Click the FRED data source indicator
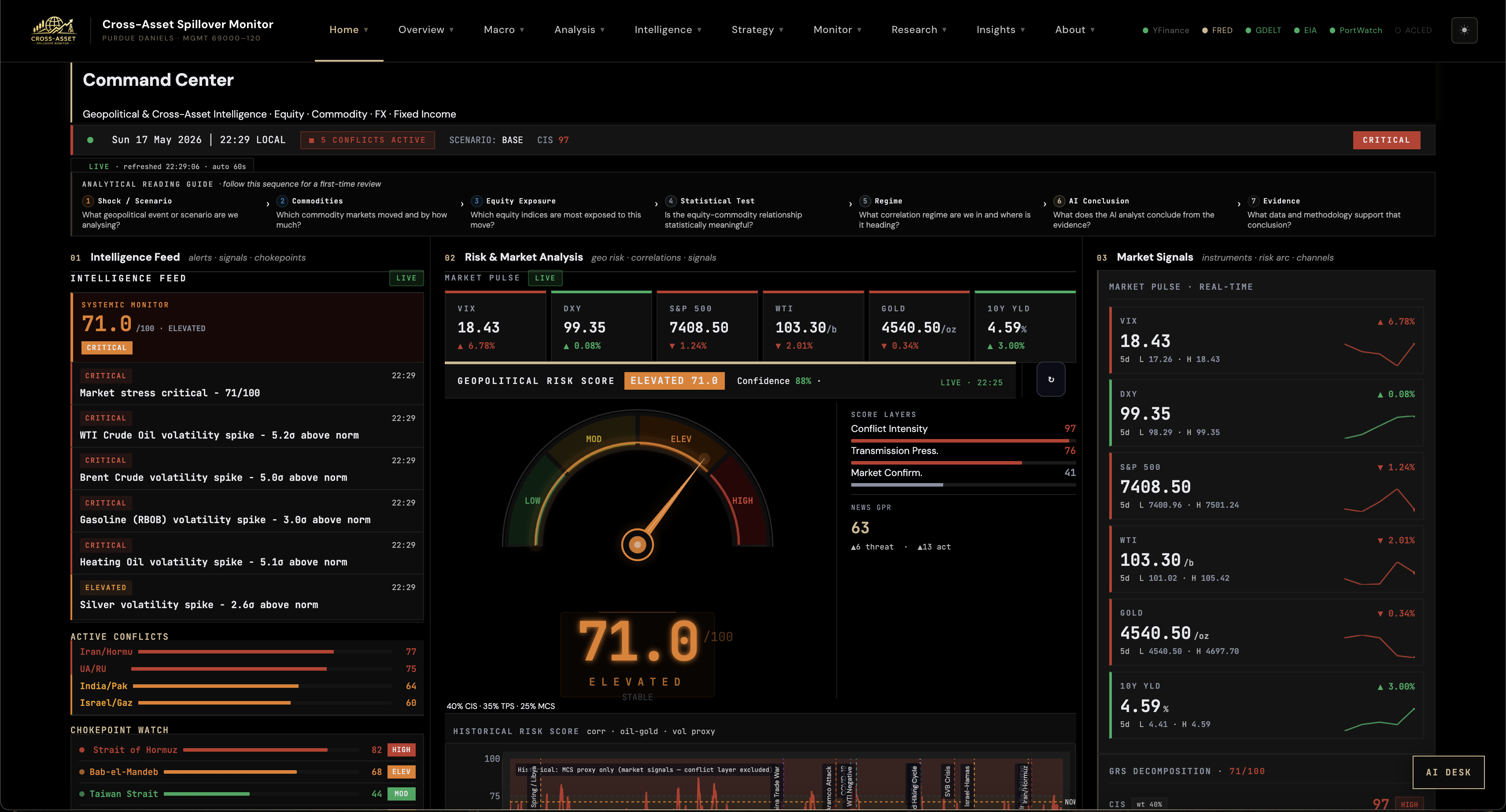 pos(1217,30)
